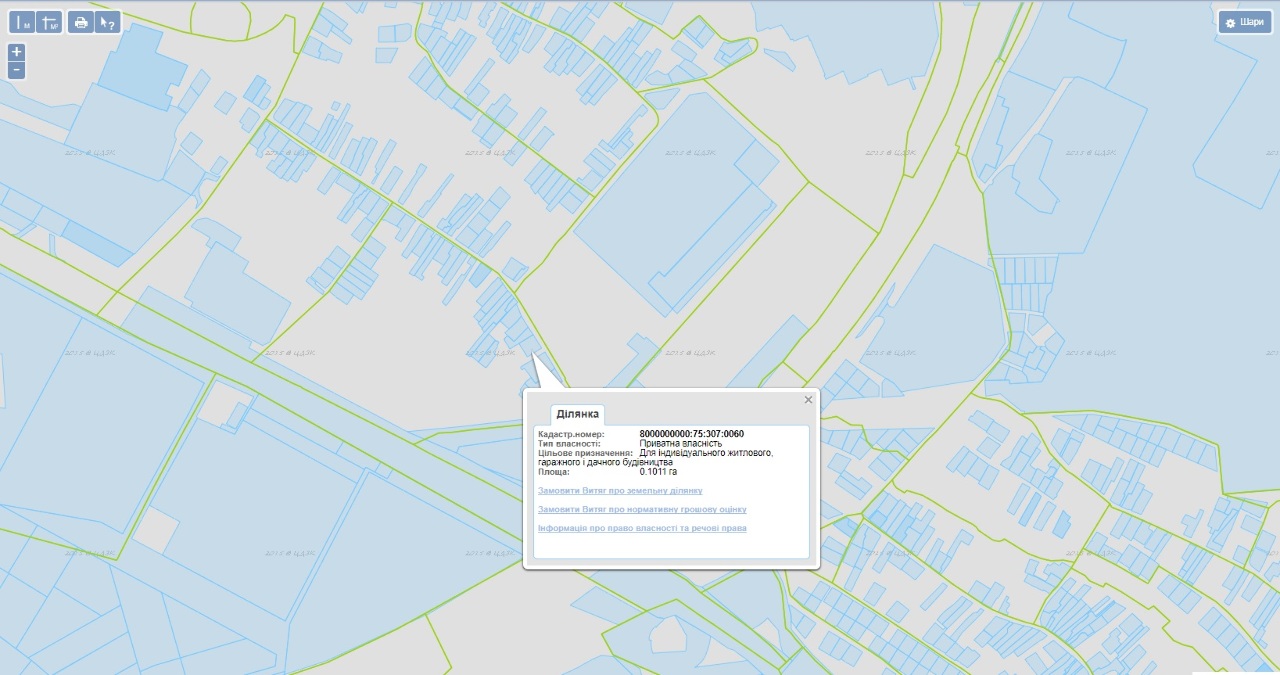Screen dimensions: 1280x675
Task: Click cadastral number 8000000000:75:307:0060
Action: 691,434
